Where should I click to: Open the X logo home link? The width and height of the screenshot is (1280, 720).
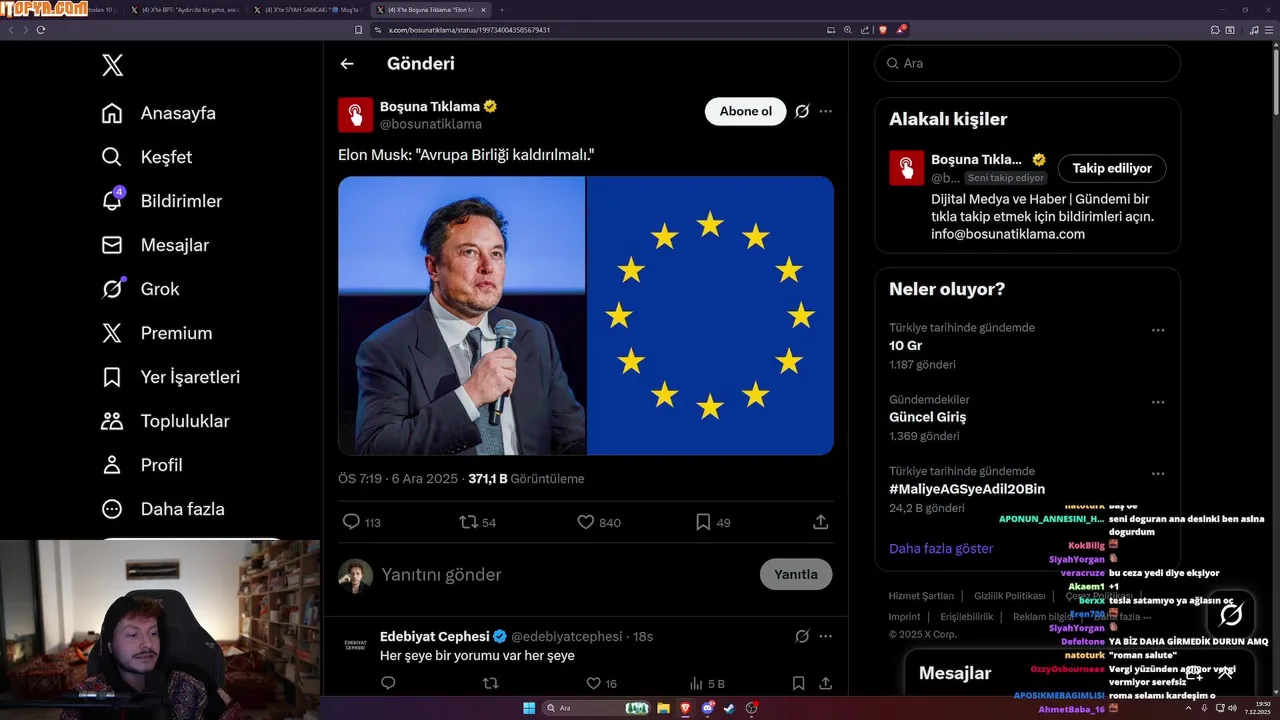112,66
